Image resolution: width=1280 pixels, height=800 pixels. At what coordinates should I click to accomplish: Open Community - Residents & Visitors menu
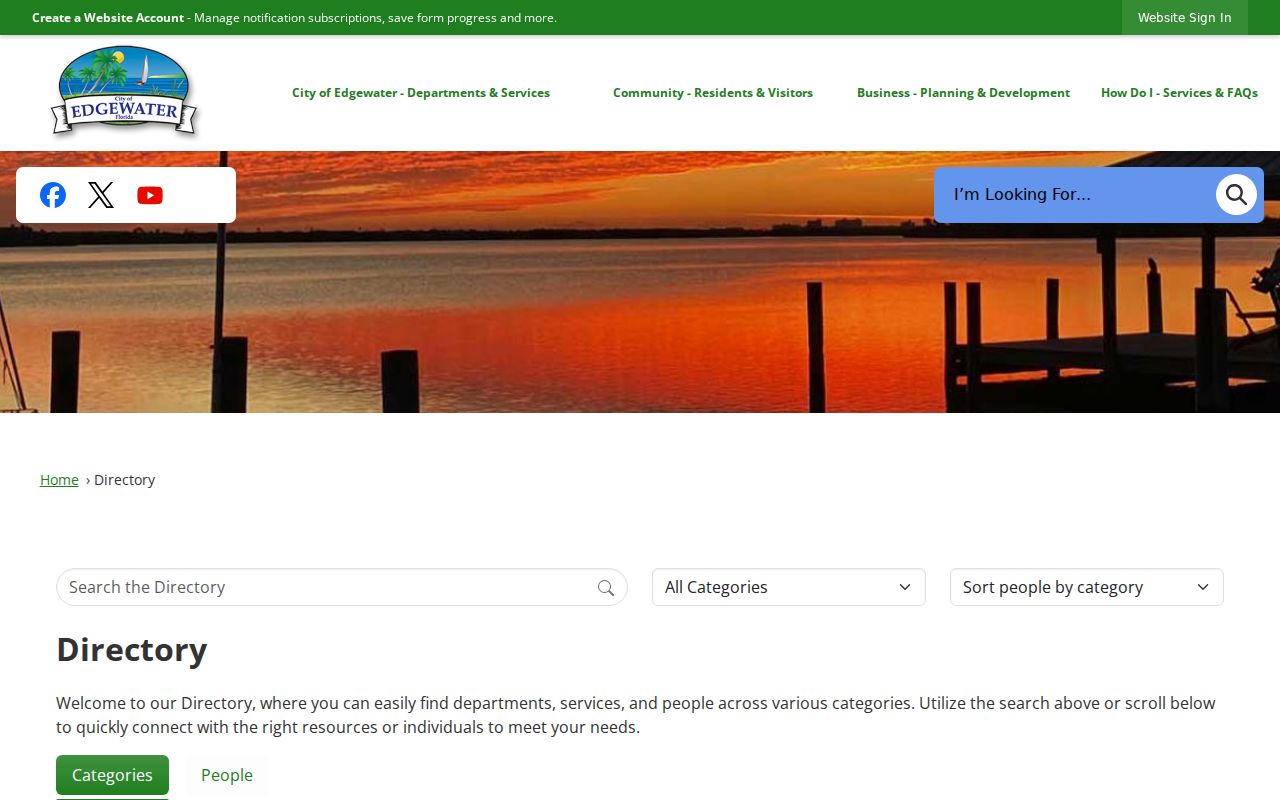[x=713, y=93]
